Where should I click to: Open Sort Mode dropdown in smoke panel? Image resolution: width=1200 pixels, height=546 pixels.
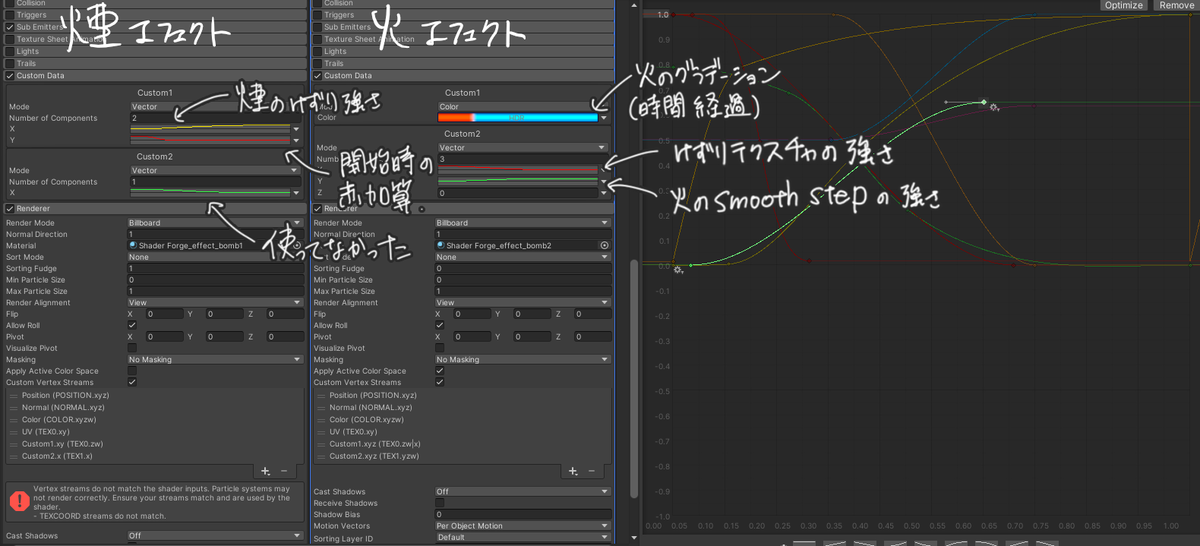click(215, 257)
